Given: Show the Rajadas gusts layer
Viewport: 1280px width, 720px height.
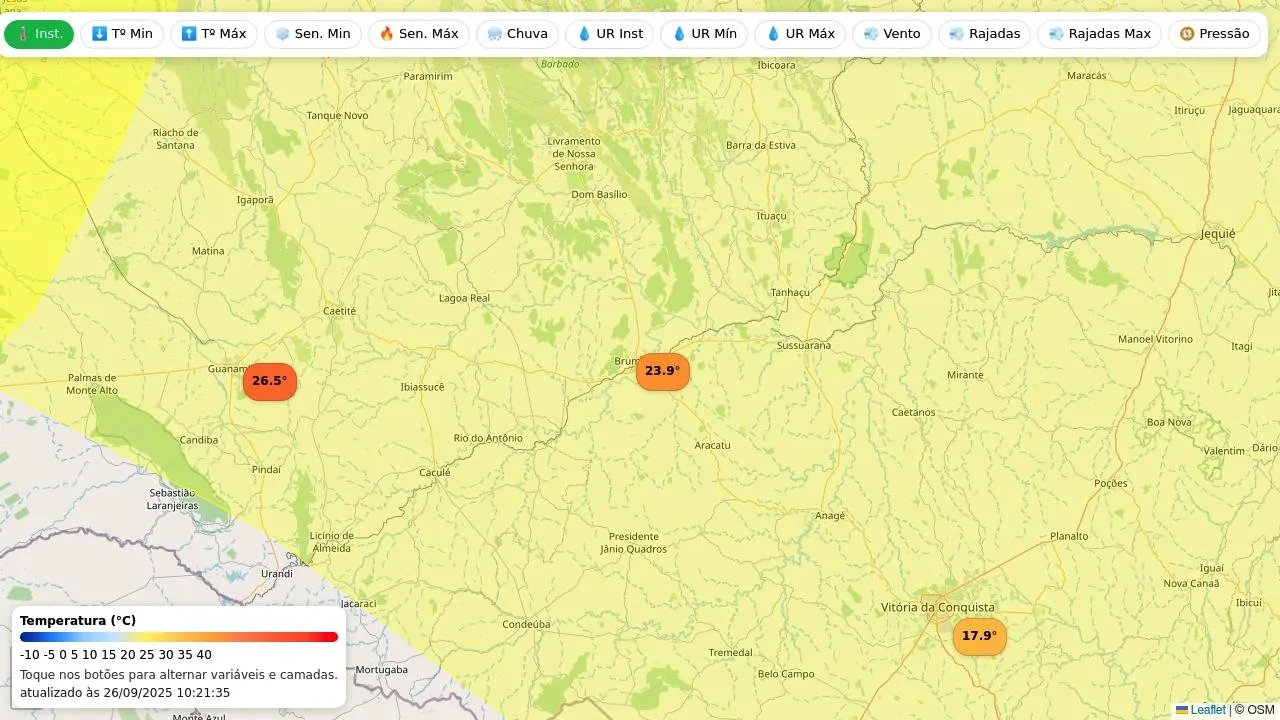Looking at the screenshot, I should click(984, 34).
